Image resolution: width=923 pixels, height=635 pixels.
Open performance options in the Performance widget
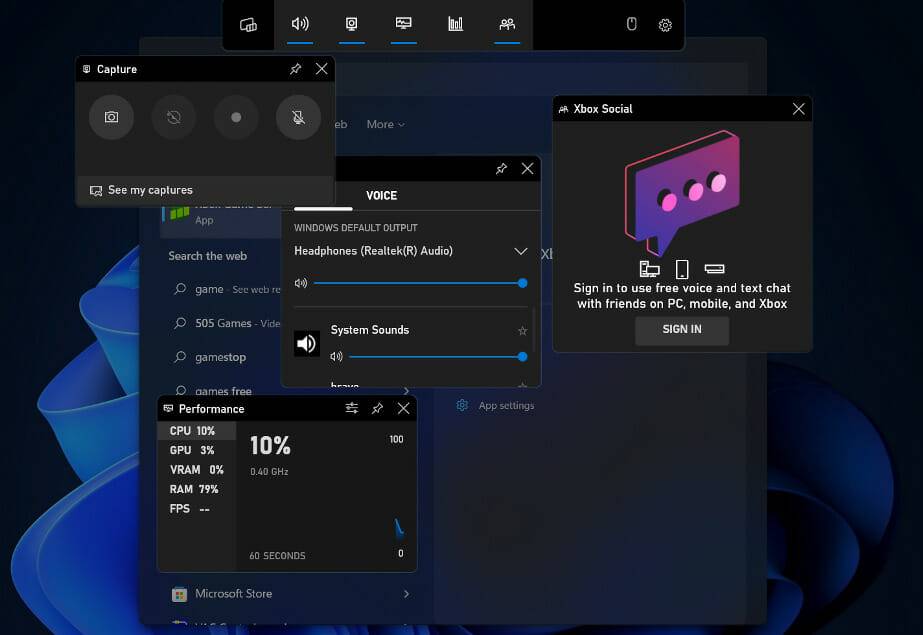click(x=351, y=408)
